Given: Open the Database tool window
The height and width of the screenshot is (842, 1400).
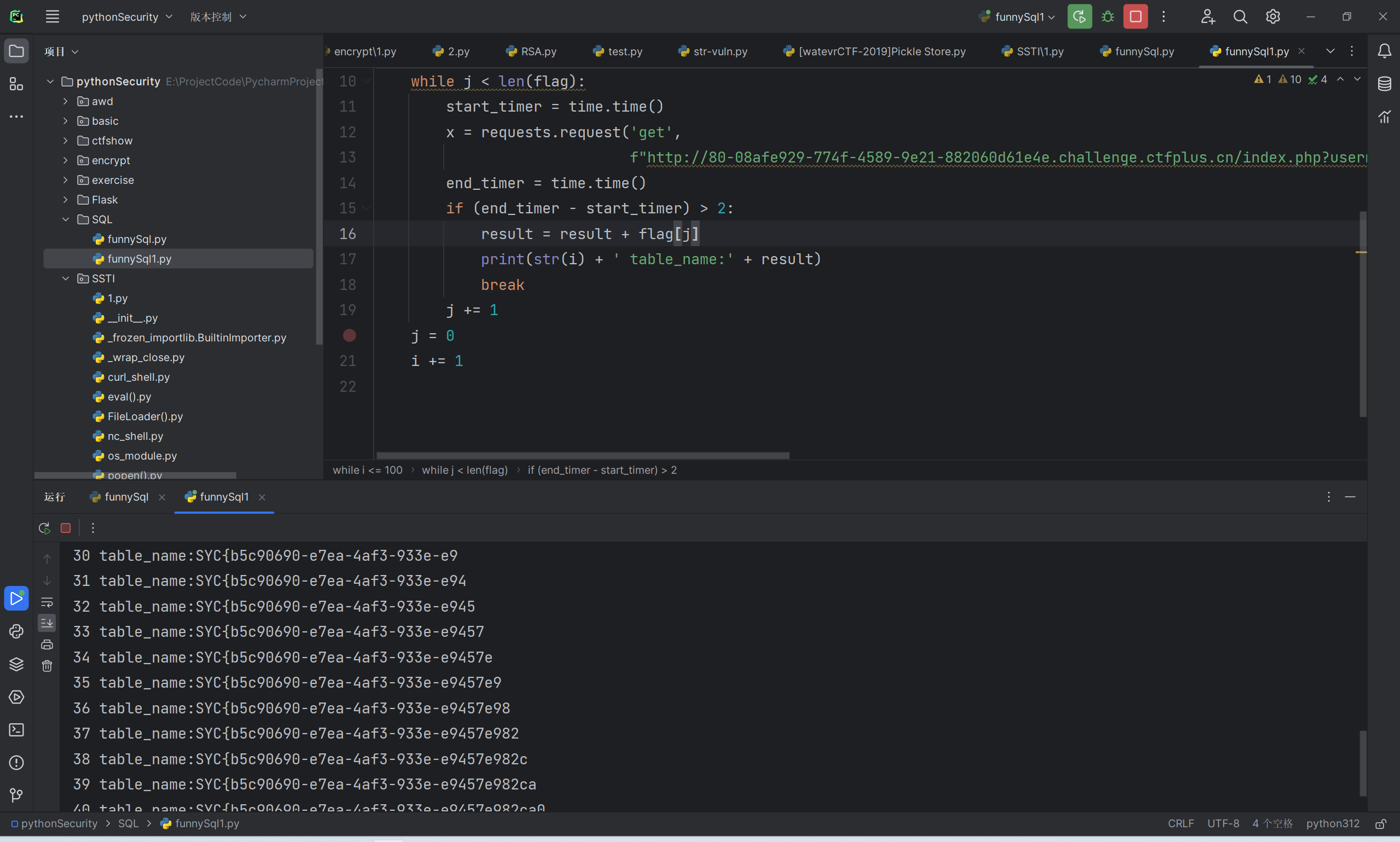Looking at the screenshot, I should tap(1384, 84).
